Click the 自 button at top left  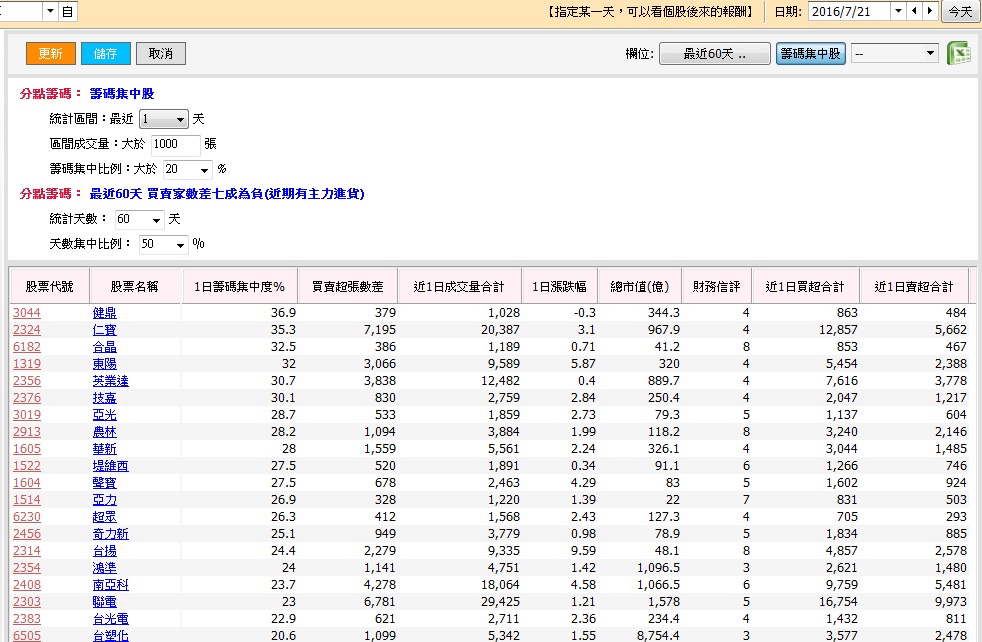click(67, 11)
